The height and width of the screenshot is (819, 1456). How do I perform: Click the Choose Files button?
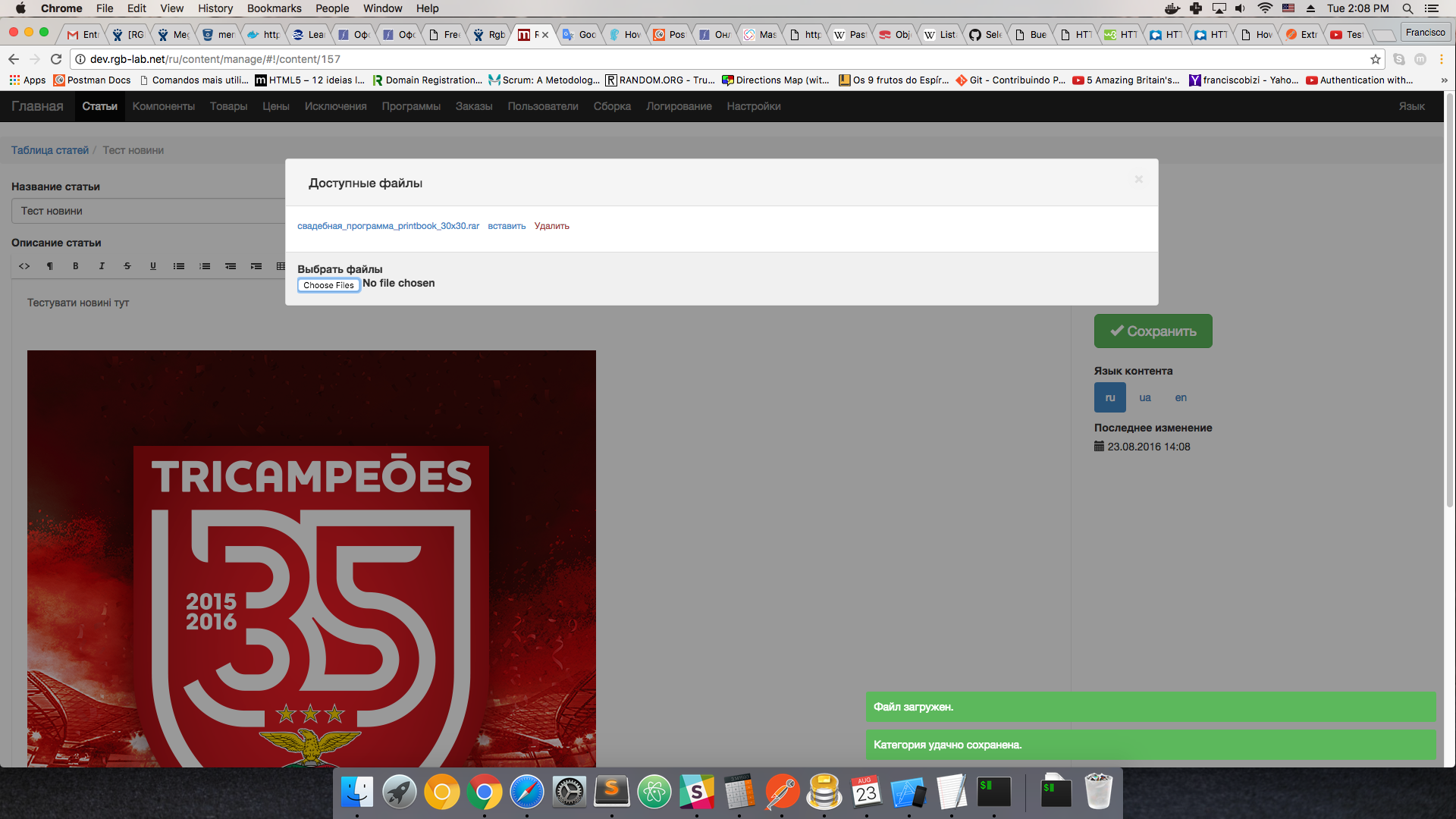click(328, 285)
